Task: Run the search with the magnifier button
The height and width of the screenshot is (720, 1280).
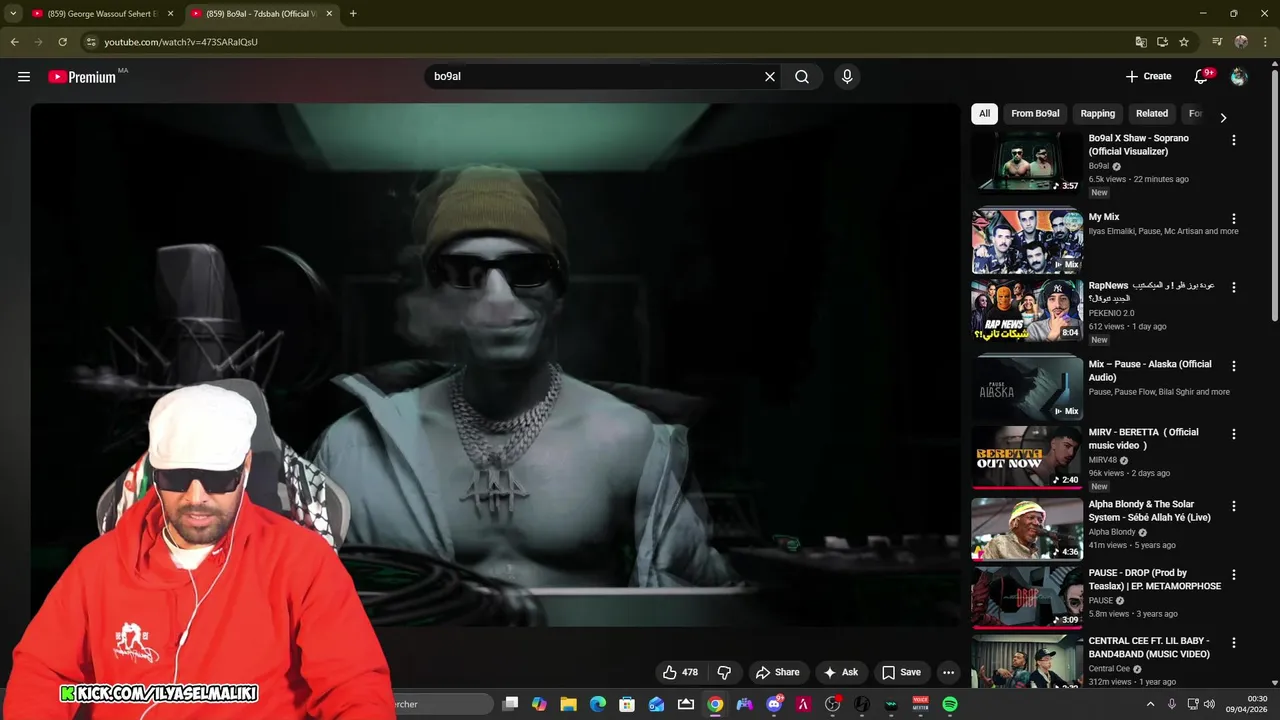Action: point(802,77)
